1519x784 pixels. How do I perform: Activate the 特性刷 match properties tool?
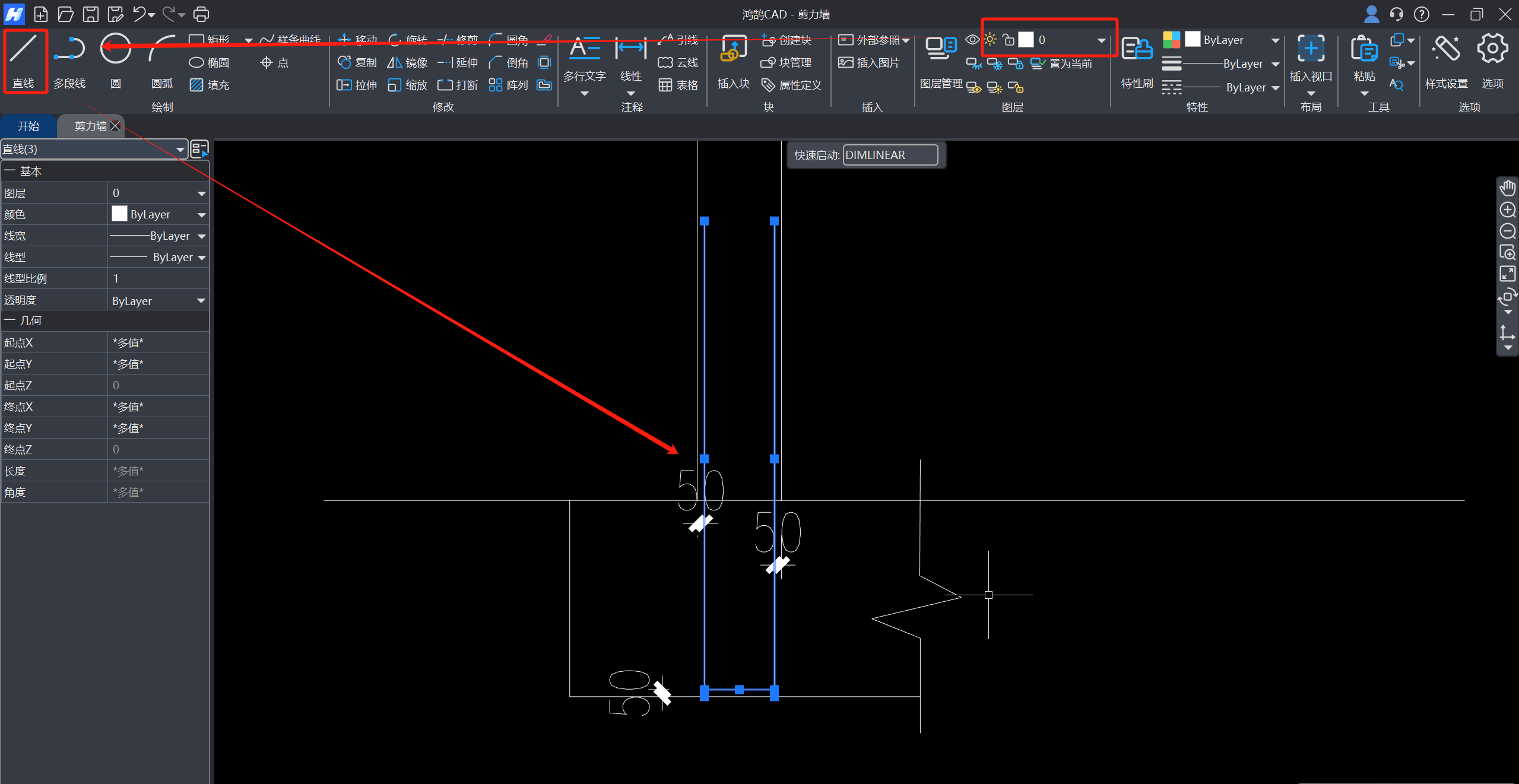click(1137, 61)
